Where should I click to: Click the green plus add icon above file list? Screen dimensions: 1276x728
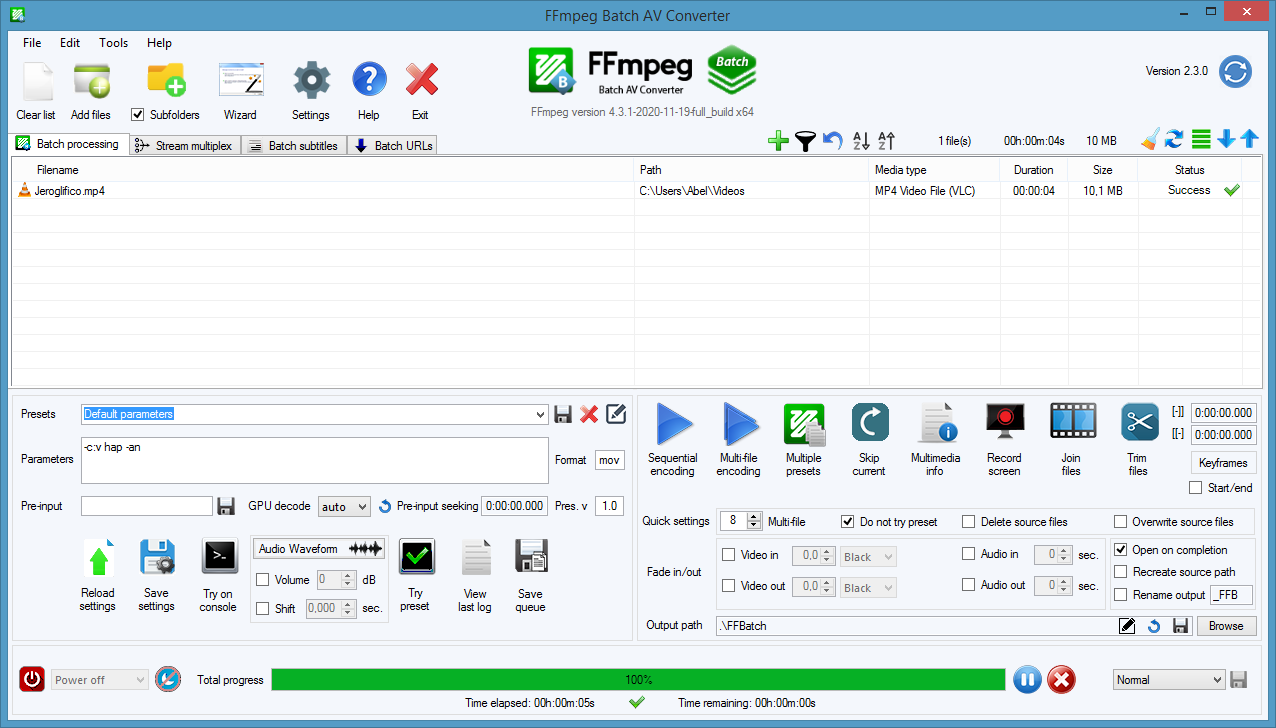(x=778, y=142)
